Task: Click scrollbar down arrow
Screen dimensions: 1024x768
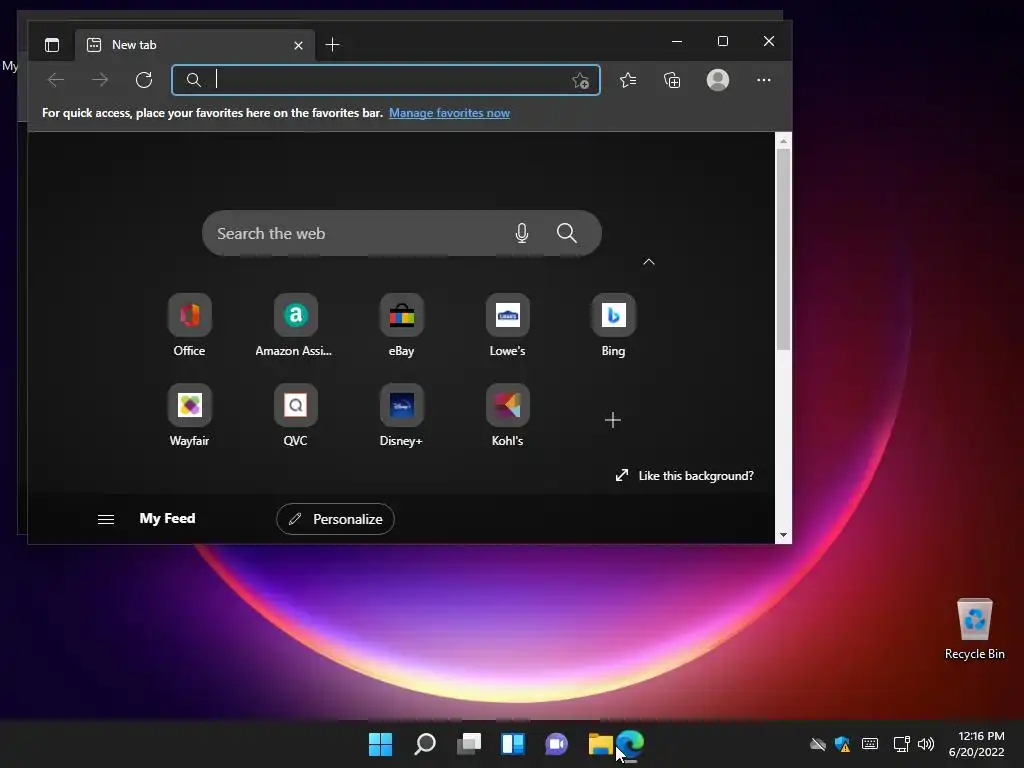Action: tap(784, 536)
